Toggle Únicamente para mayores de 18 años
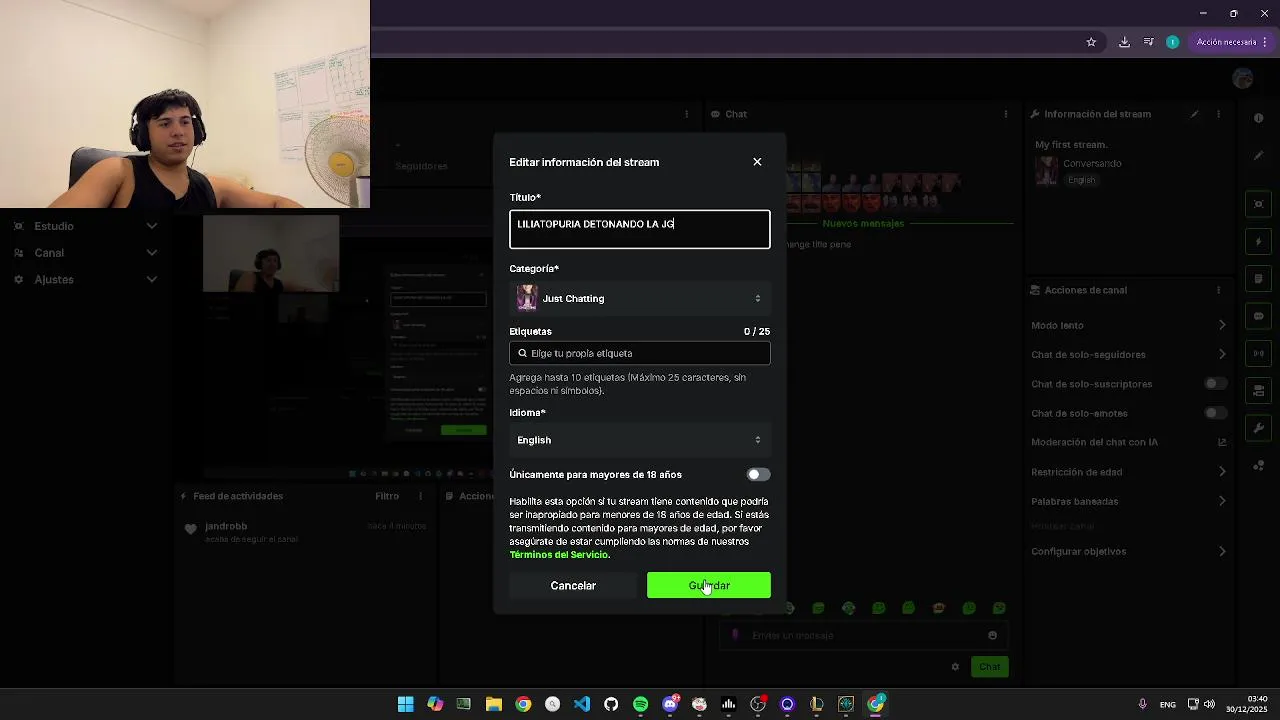 (758, 475)
